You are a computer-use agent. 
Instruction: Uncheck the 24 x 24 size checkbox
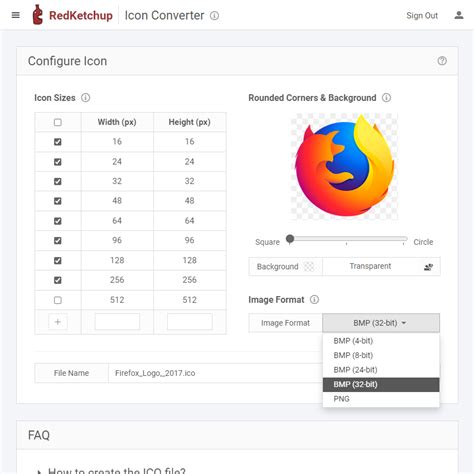(x=58, y=162)
